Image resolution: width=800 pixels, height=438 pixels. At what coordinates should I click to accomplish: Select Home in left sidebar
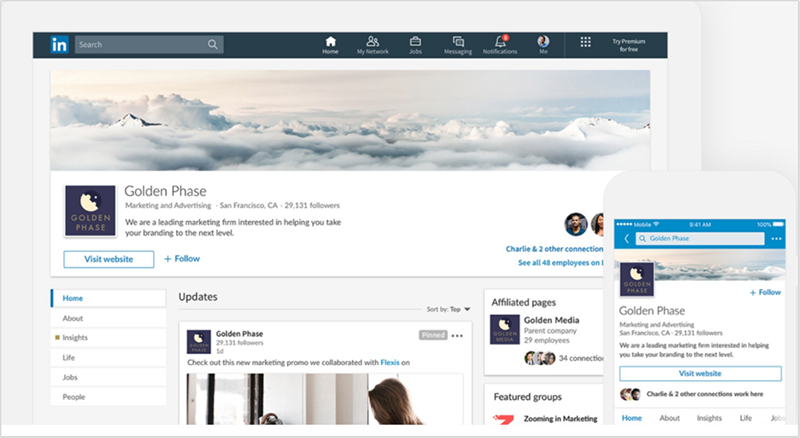[x=109, y=298]
